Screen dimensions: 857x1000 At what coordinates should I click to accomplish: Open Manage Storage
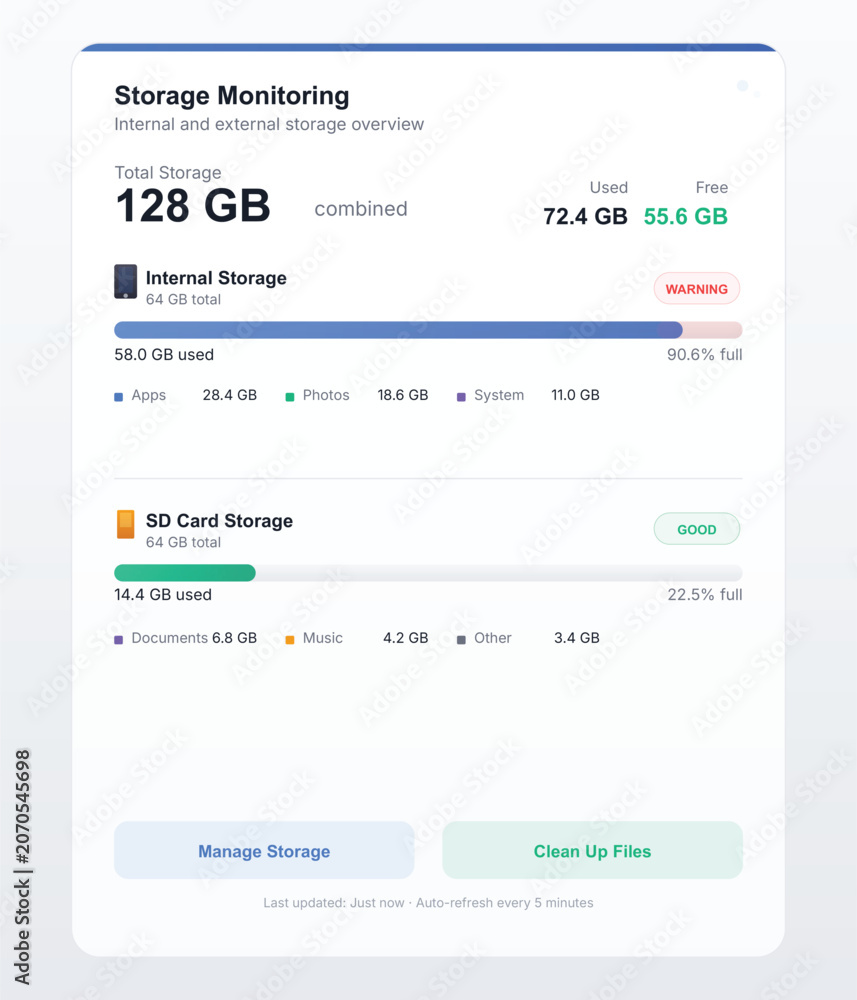(x=264, y=850)
